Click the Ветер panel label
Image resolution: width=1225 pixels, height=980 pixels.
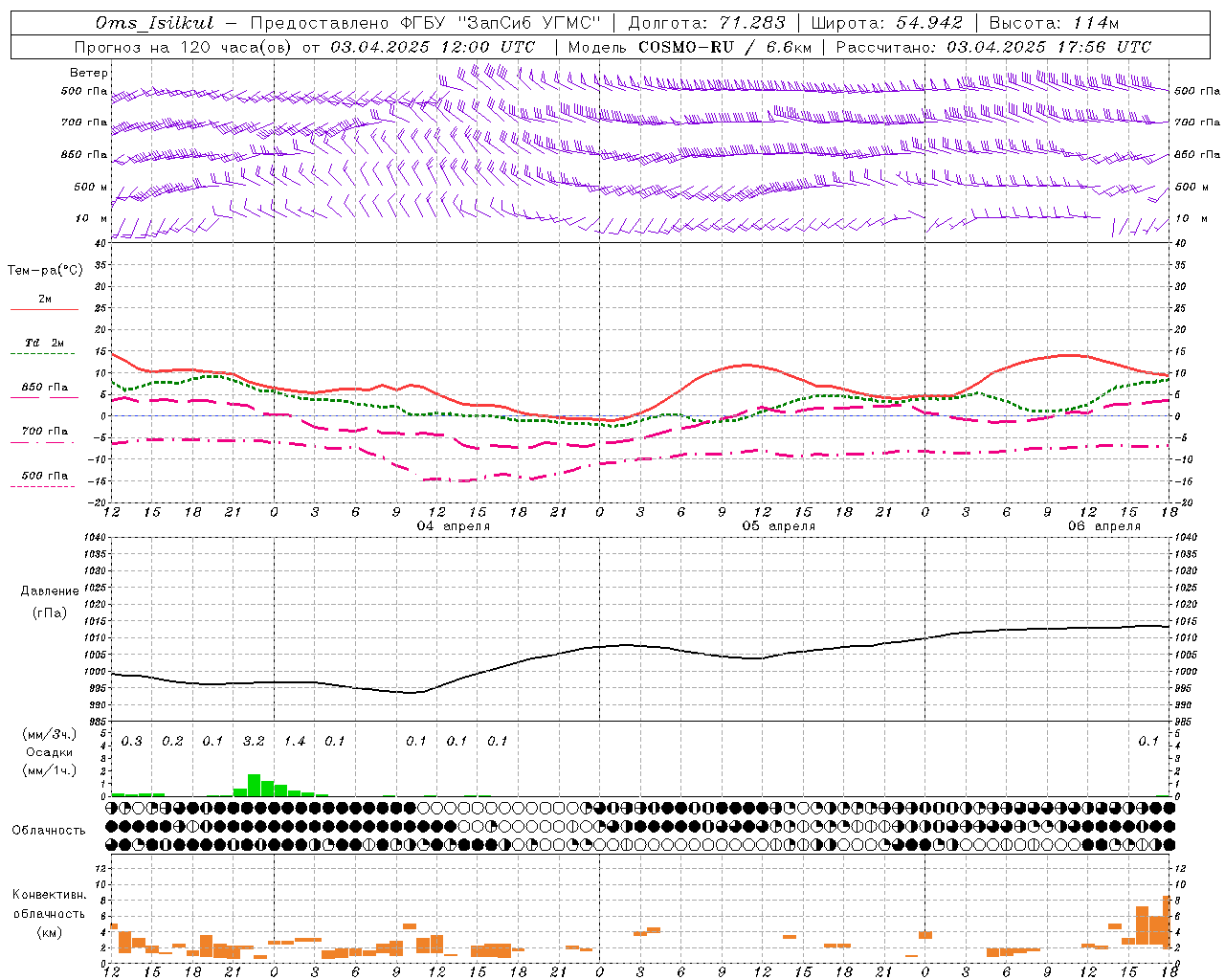coord(89,73)
